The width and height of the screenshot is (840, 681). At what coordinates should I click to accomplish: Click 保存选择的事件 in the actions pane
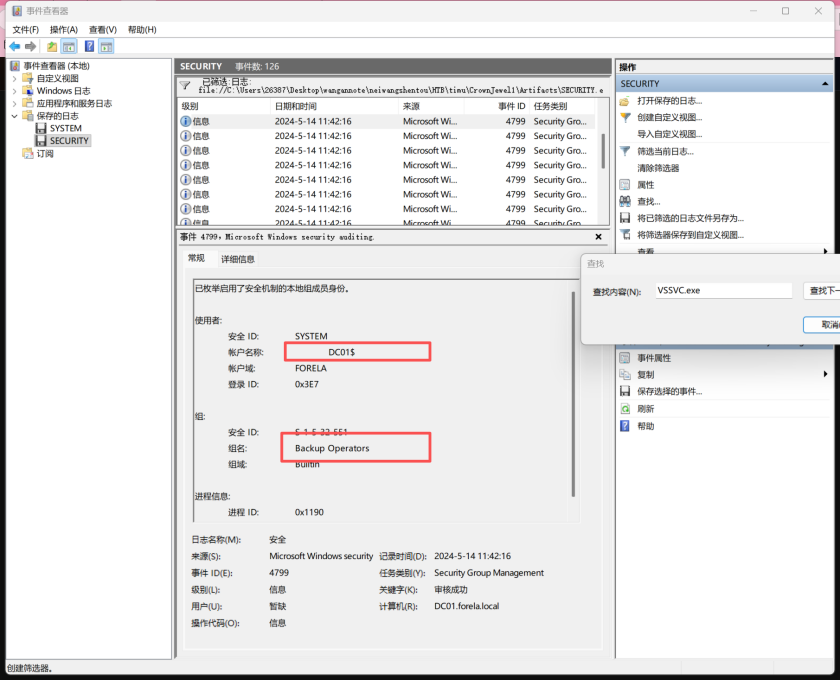tap(669, 392)
